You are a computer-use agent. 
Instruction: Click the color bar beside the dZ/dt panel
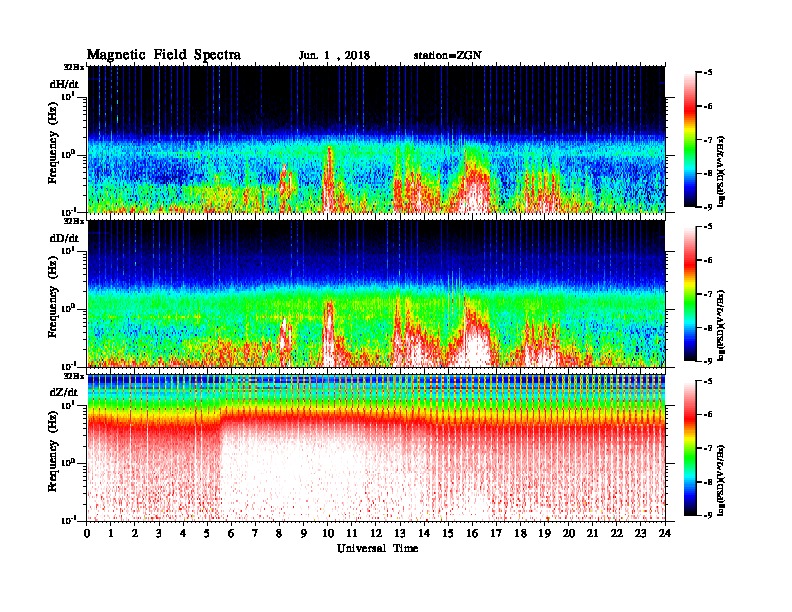(x=689, y=448)
